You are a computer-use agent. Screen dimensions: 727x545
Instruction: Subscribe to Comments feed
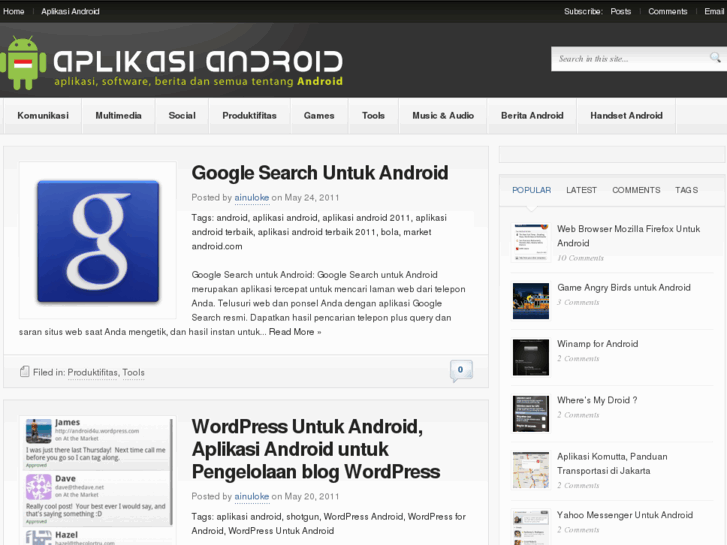[x=668, y=11]
